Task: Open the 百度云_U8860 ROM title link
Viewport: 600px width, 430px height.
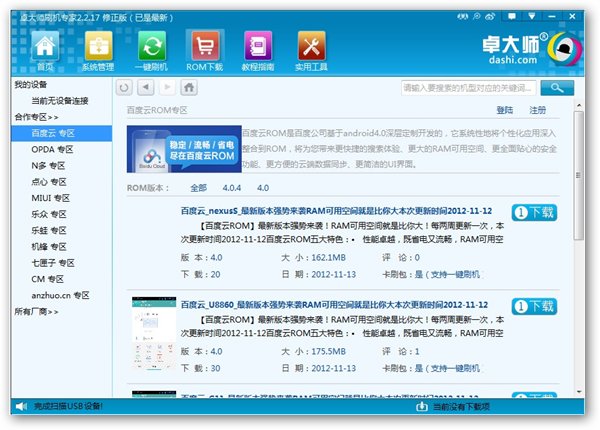Action: pos(334,305)
